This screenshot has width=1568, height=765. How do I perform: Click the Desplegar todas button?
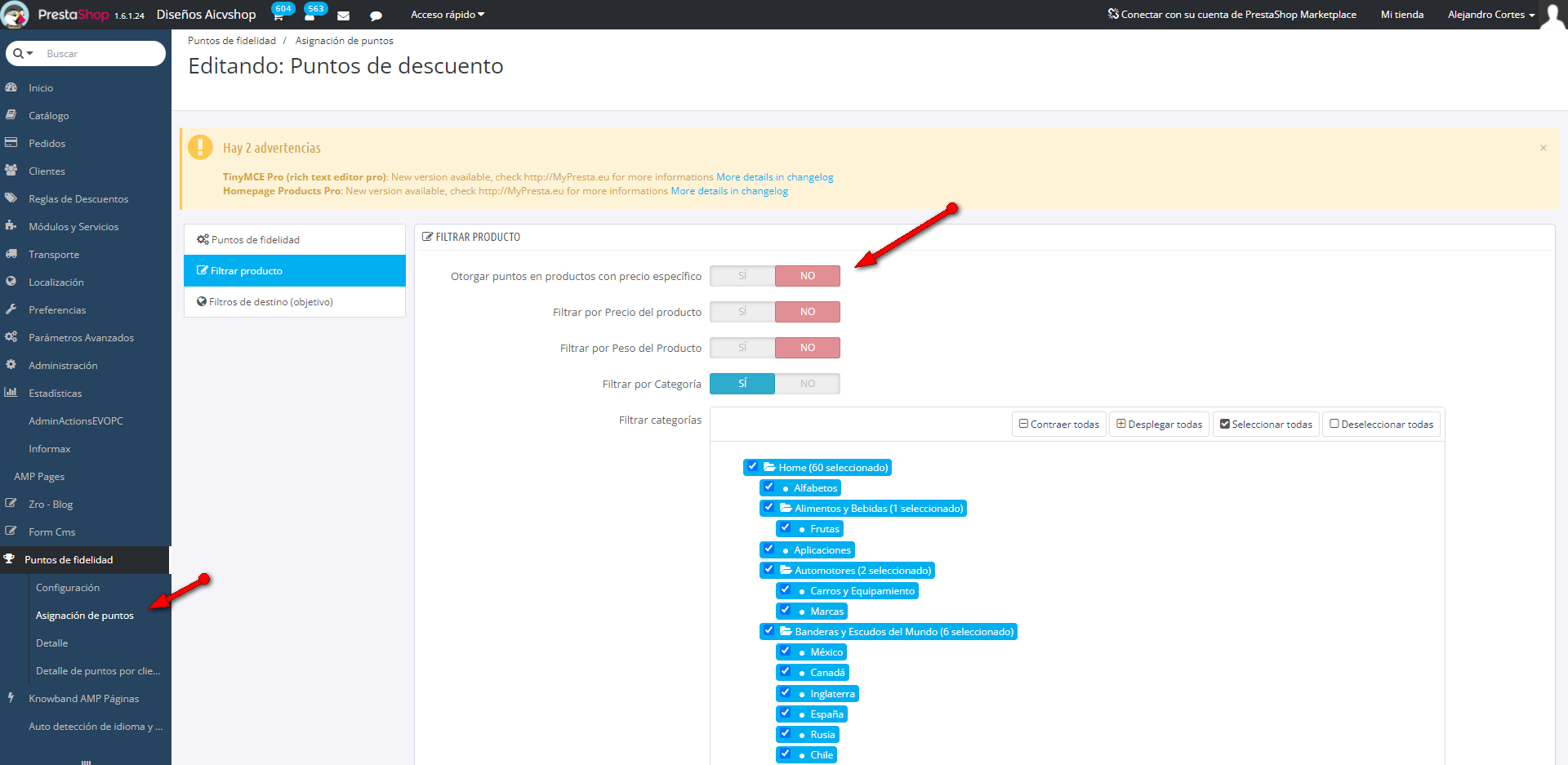pyautogui.click(x=1160, y=425)
